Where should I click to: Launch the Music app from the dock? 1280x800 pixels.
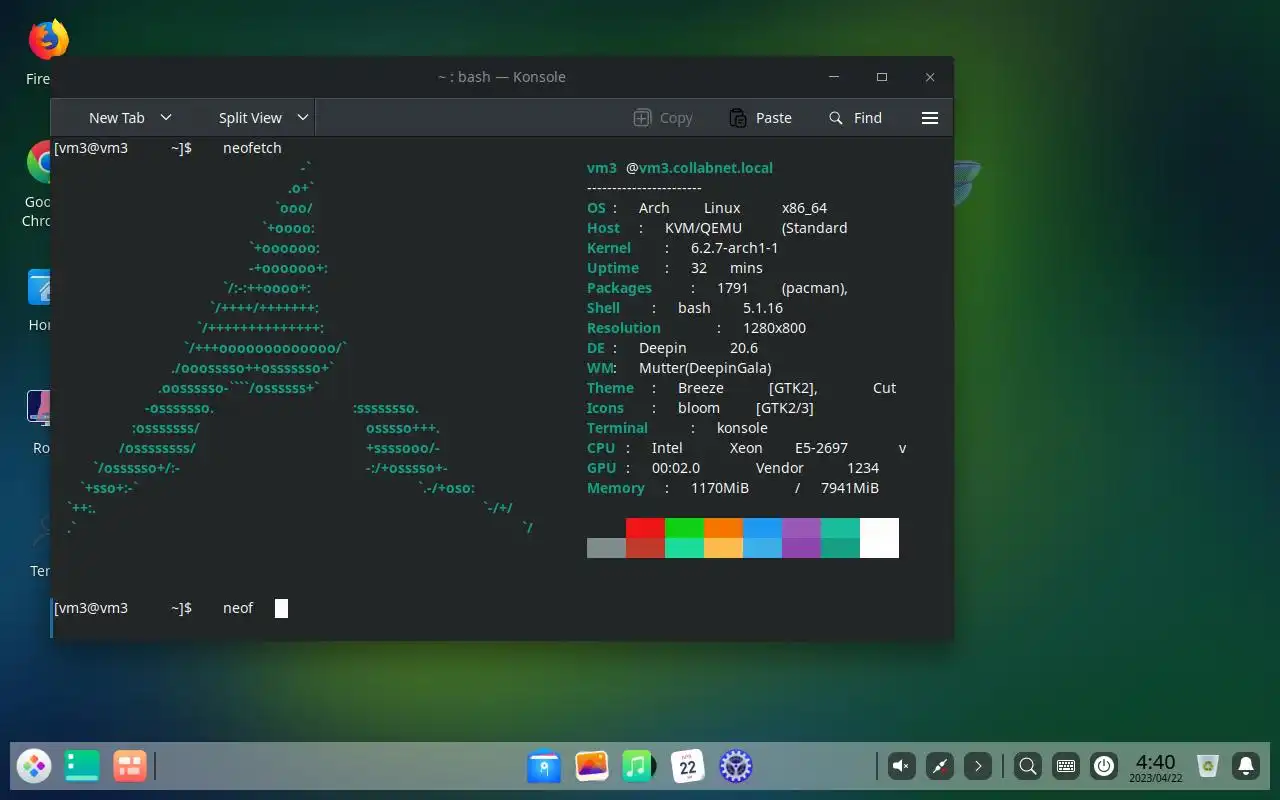coord(638,767)
